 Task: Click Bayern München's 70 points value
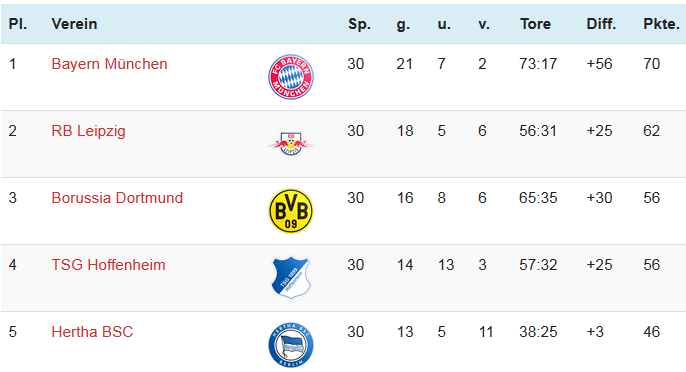651,64
